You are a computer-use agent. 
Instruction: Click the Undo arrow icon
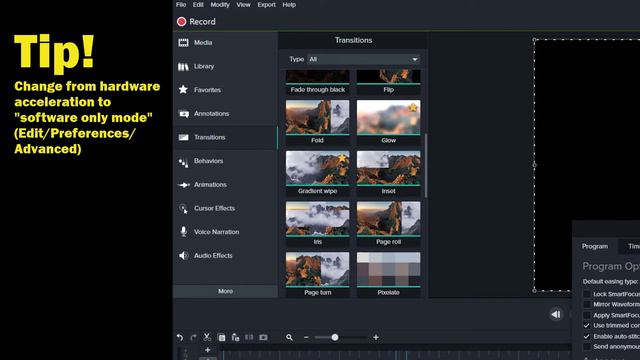click(180, 337)
